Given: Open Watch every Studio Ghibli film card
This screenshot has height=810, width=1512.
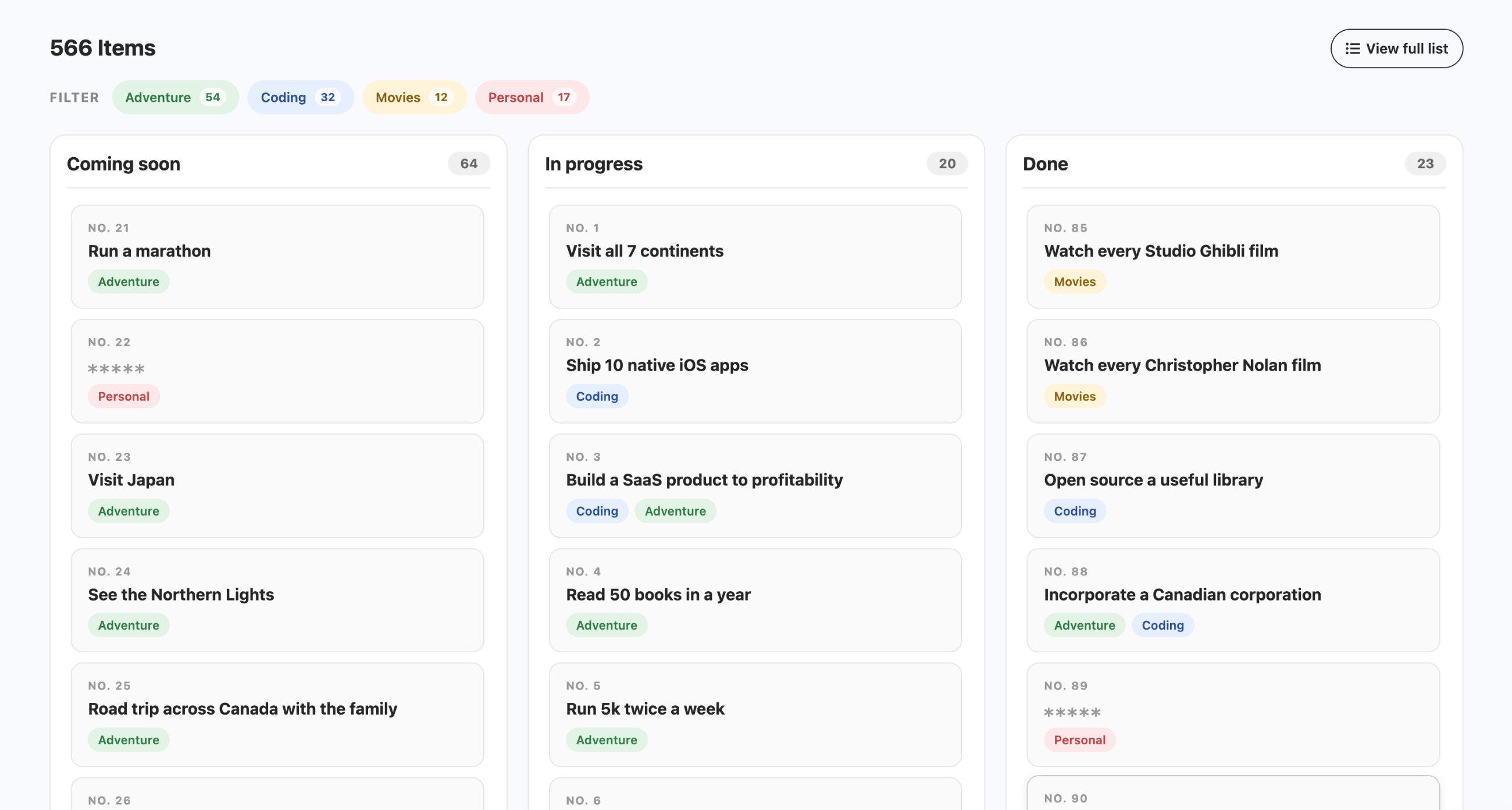Looking at the screenshot, I should coord(1233,256).
